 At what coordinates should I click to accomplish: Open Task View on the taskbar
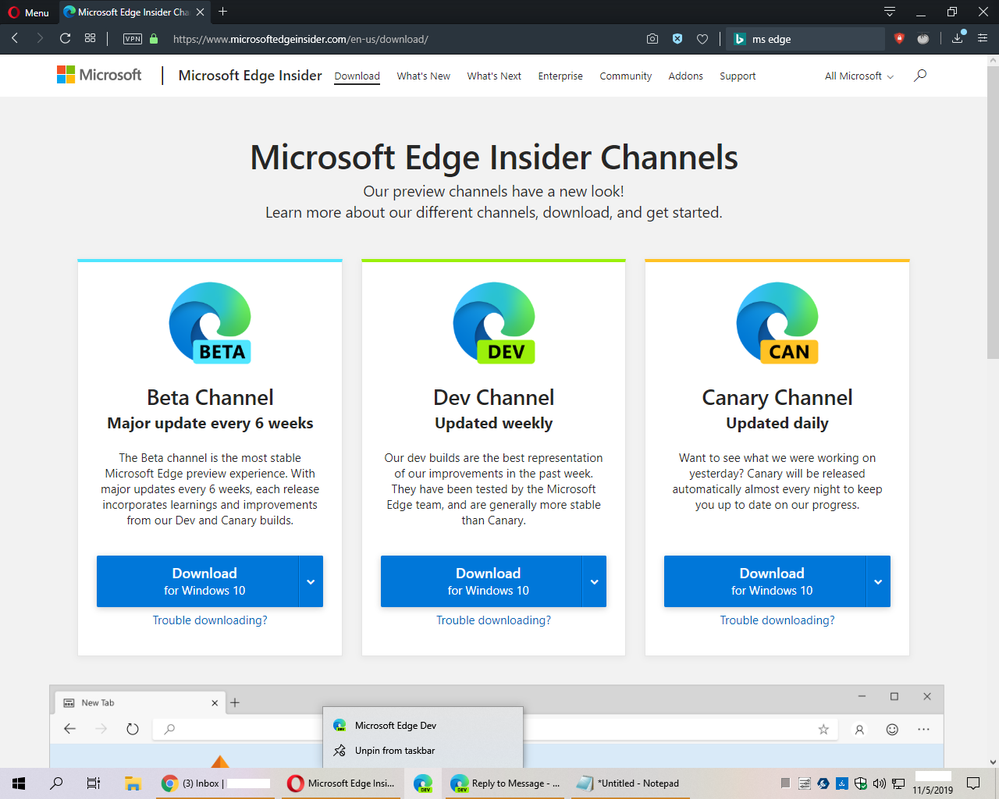pos(94,783)
